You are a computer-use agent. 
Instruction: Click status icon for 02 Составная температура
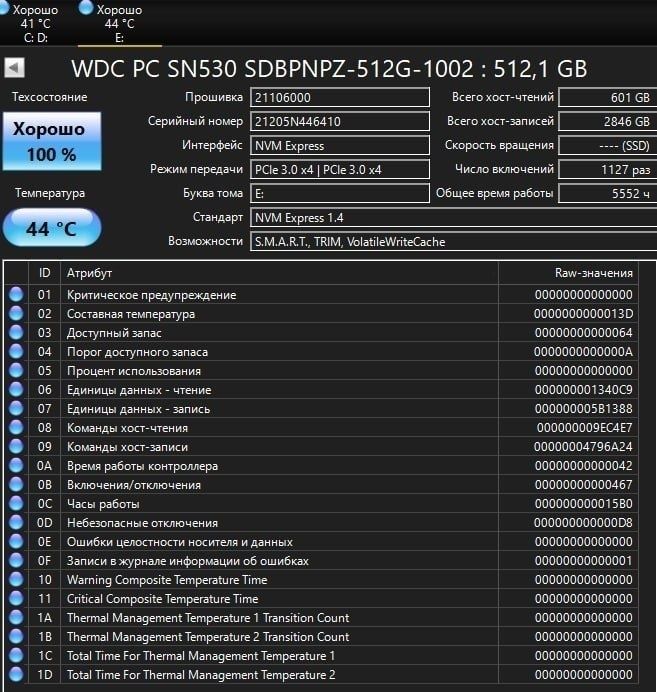click(16, 313)
